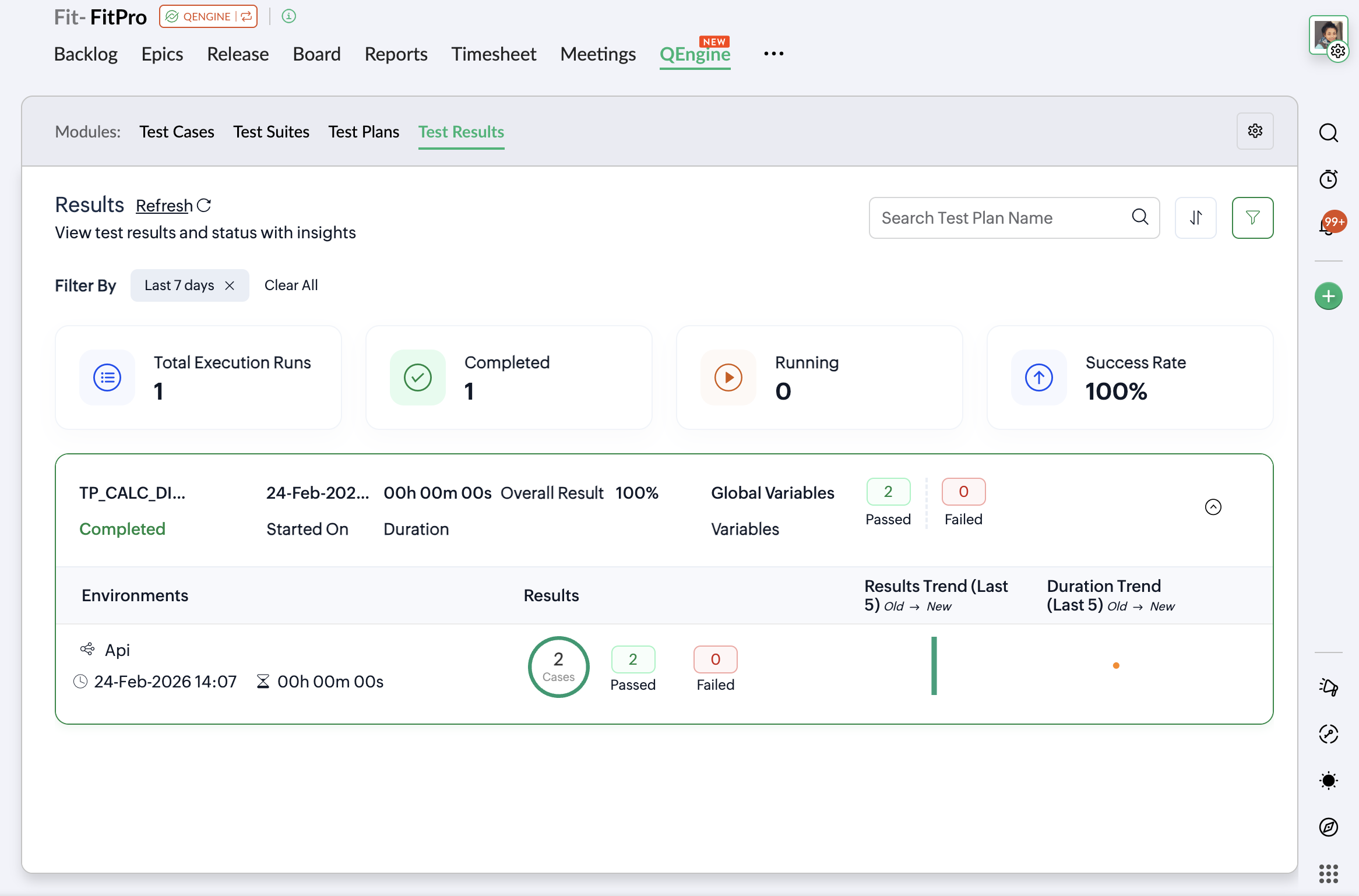This screenshot has width=1359, height=896.
Task: Toggle the sun theme mode icon
Action: tap(1328, 780)
